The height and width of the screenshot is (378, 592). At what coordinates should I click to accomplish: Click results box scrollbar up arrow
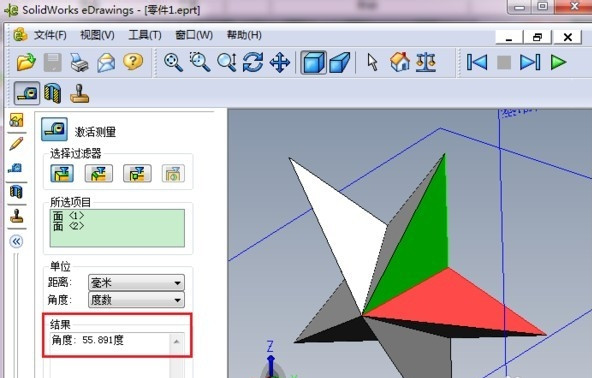click(x=176, y=342)
